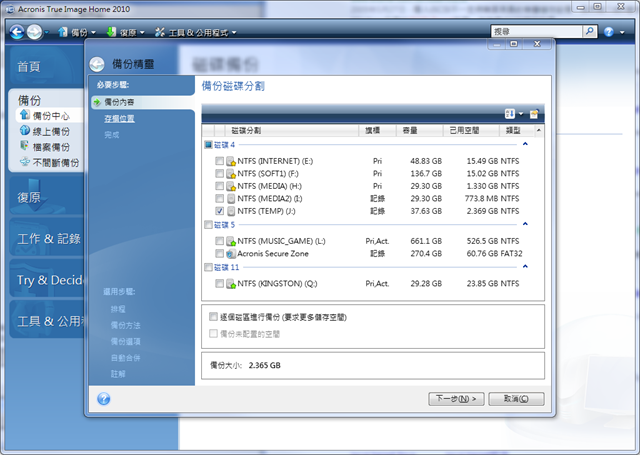Click the back arrow in main toolbar

click(16, 31)
